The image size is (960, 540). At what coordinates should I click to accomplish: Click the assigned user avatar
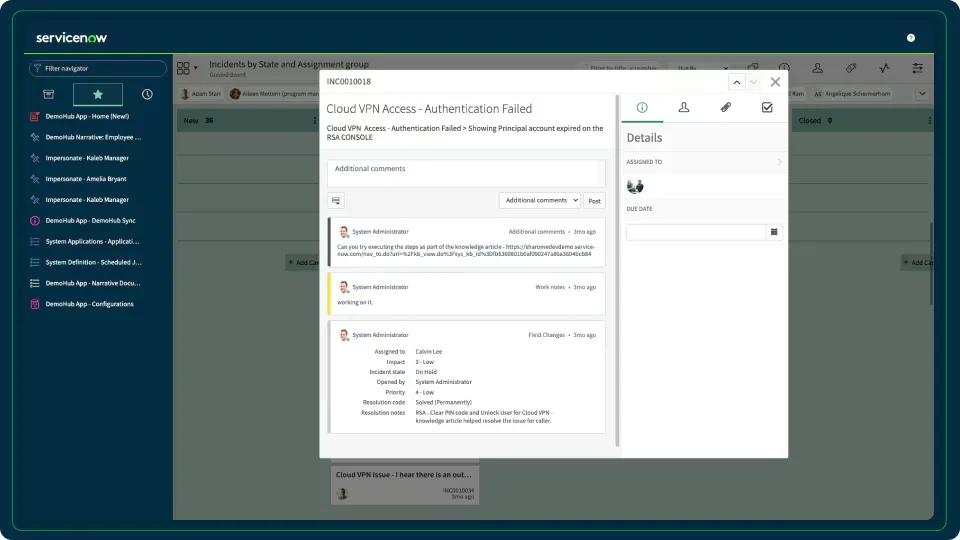(x=635, y=186)
